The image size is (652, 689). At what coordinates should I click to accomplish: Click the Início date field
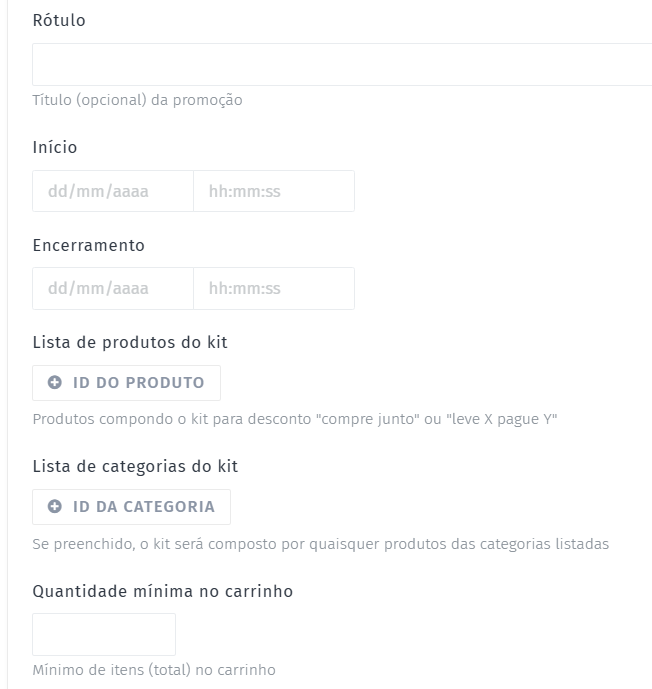113,191
